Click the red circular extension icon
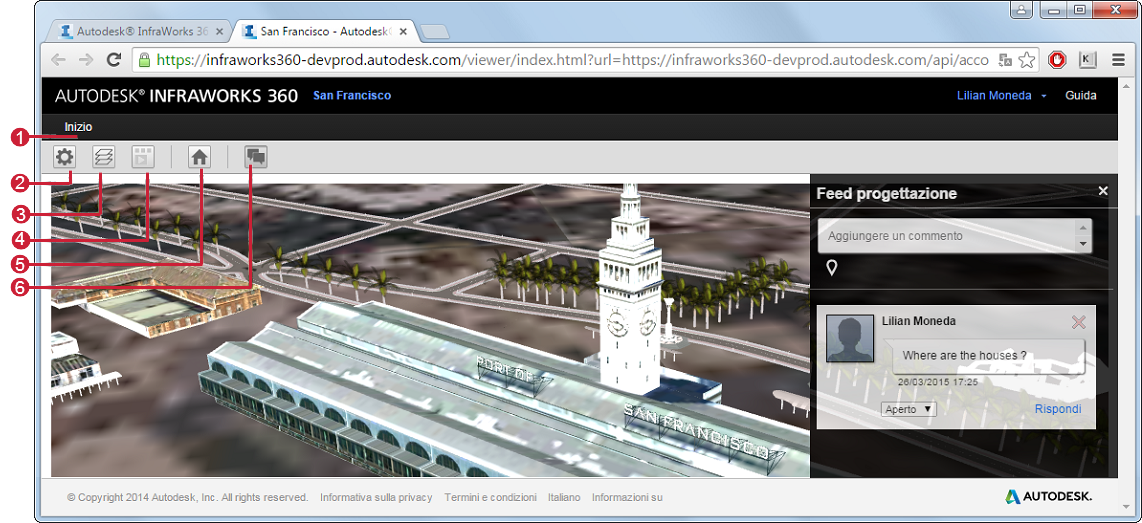The image size is (1142, 523). 1057,60
